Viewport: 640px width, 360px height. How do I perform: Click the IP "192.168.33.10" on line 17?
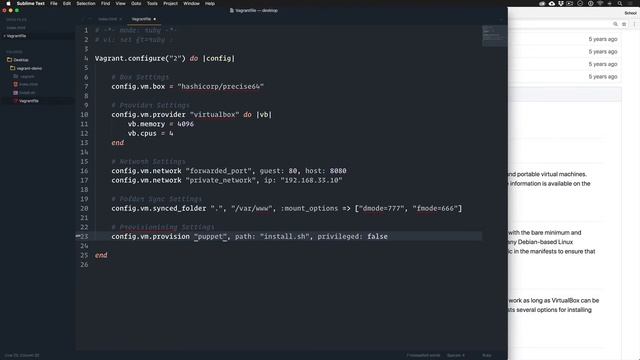tap(311, 180)
